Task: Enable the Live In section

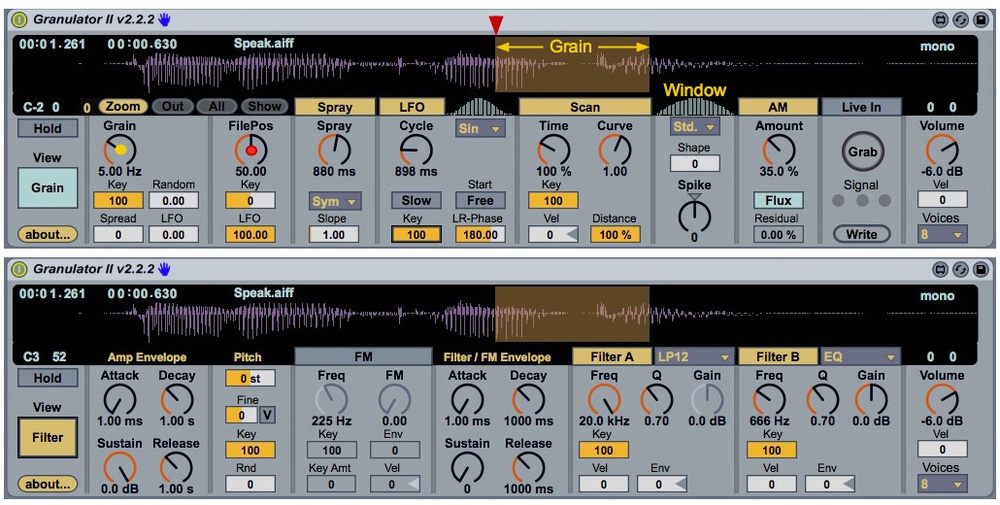Action: [x=861, y=107]
